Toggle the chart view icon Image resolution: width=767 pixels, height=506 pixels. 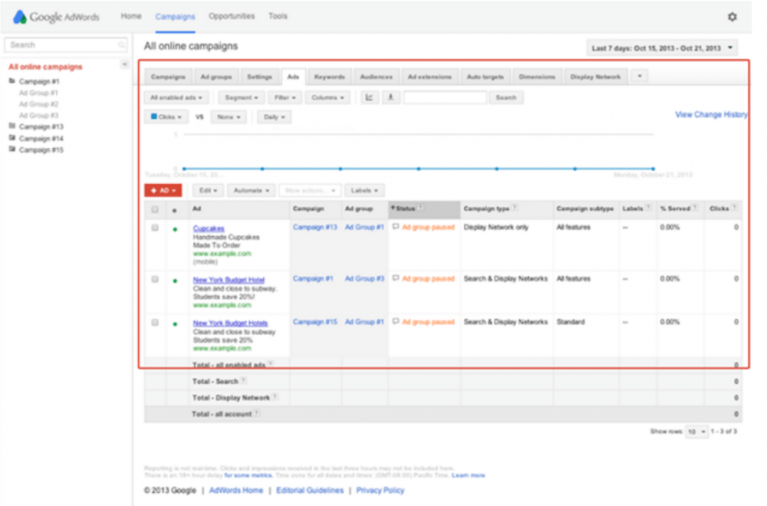click(x=369, y=97)
